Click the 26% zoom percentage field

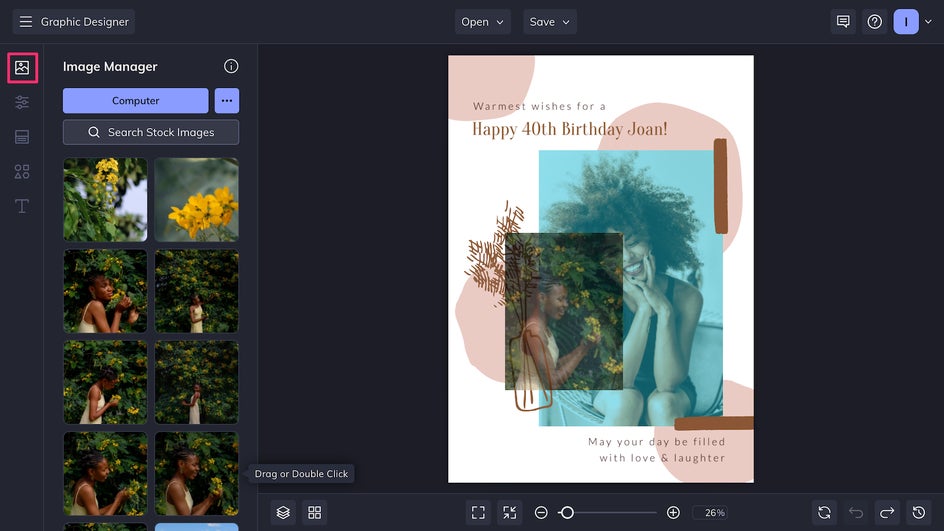tap(710, 512)
